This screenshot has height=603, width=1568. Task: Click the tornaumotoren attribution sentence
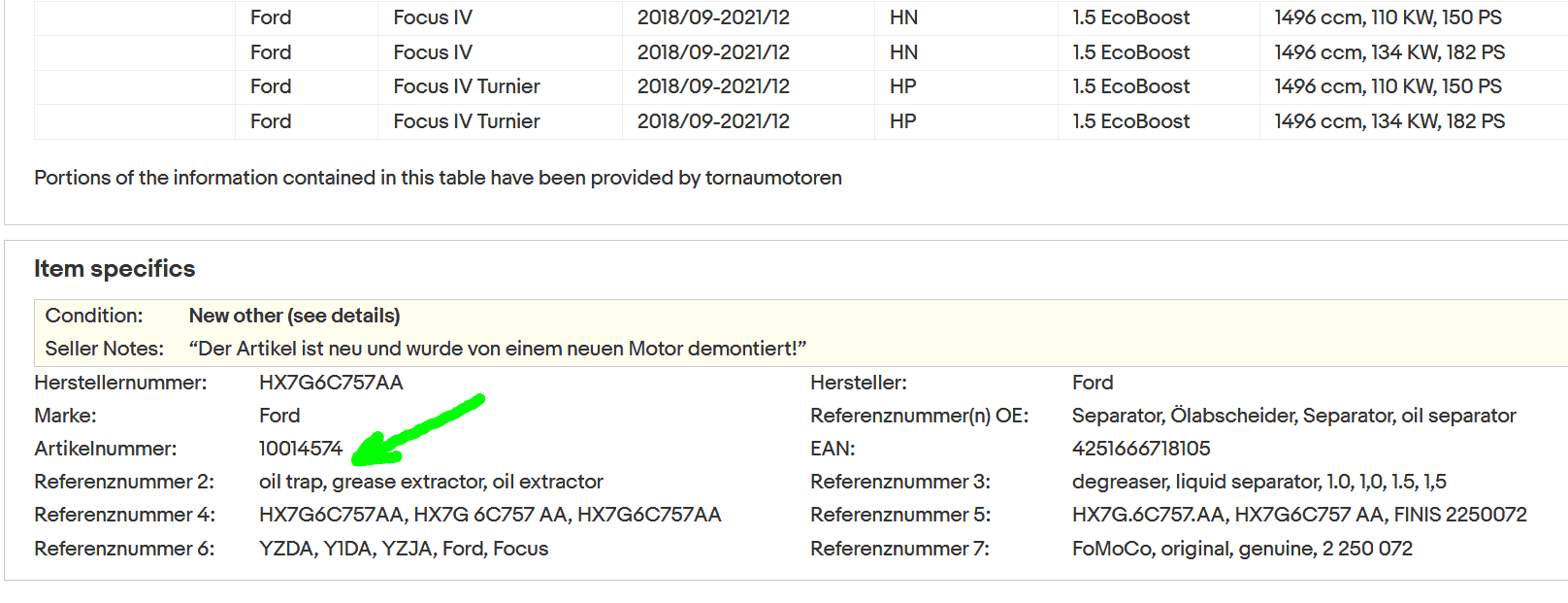pos(438,178)
